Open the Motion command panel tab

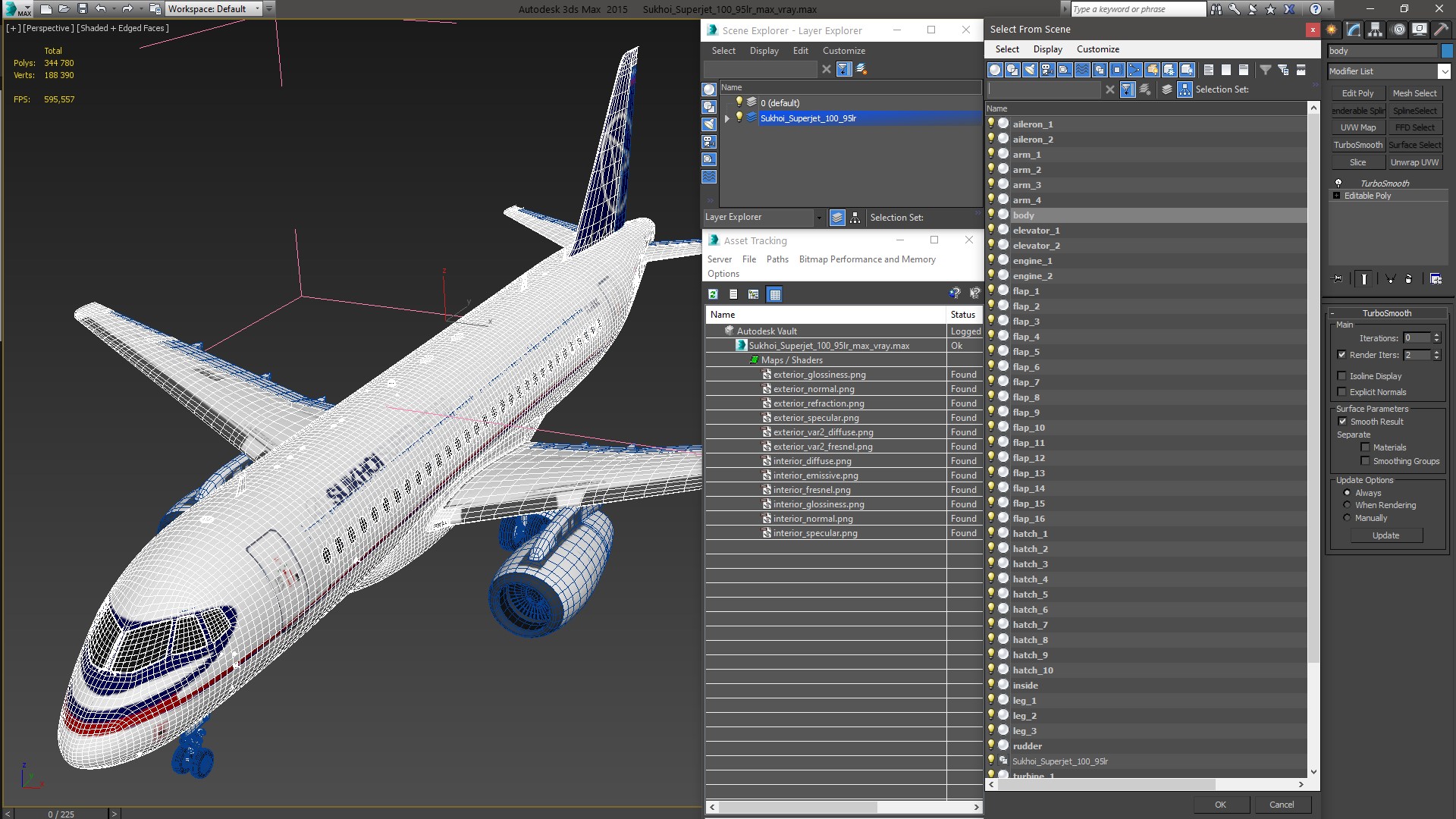click(x=1398, y=30)
